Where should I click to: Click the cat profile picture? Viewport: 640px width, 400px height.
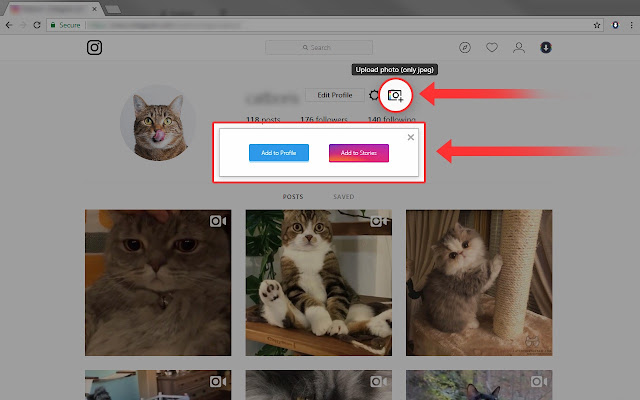click(x=158, y=122)
